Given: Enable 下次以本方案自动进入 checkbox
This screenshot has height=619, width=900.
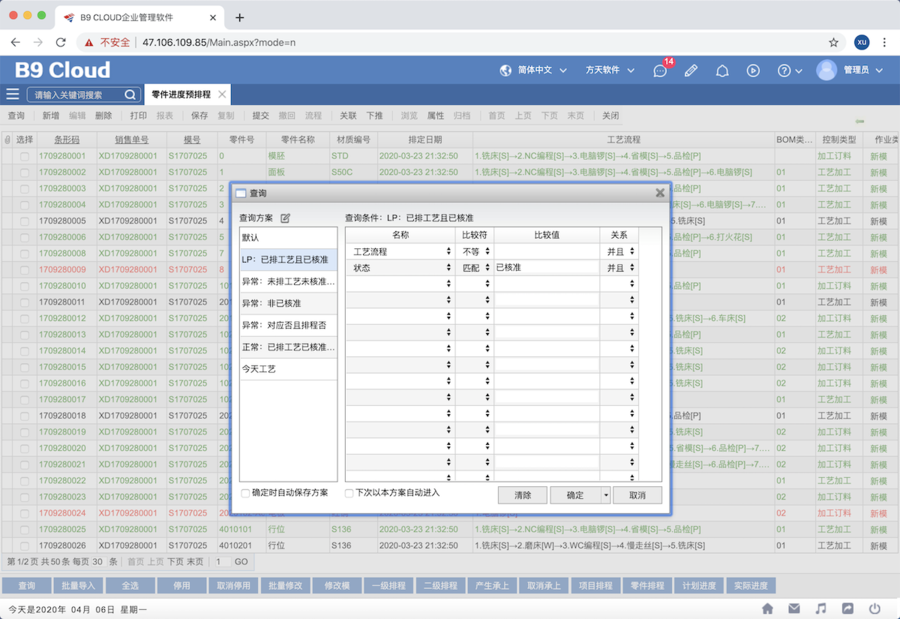Looking at the screenshot, I should (348, 493).
